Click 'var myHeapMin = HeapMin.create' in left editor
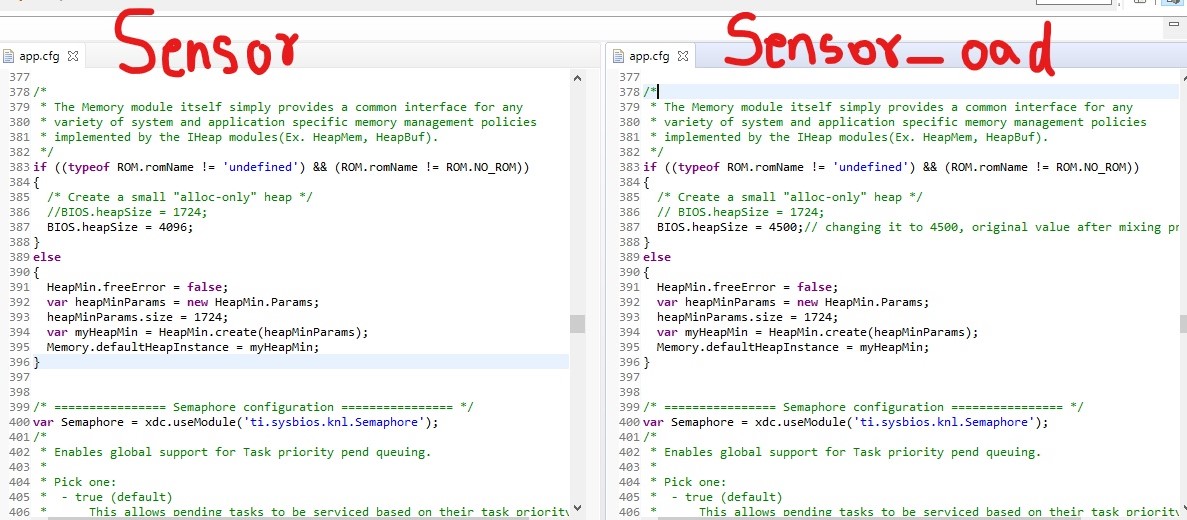 207,332
